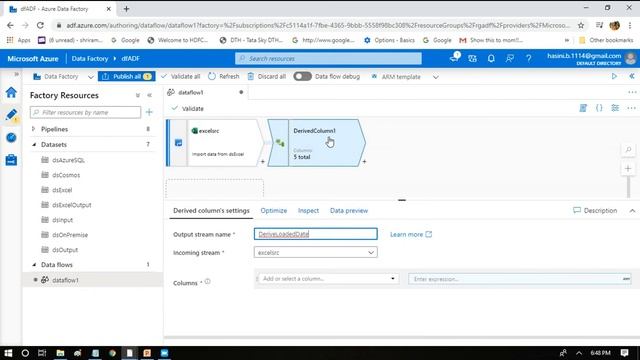Click the Data Factory breadcrumb link
The height and width of the screenshot is (360, 640).
pyautogui.click(x=90, y=59)
